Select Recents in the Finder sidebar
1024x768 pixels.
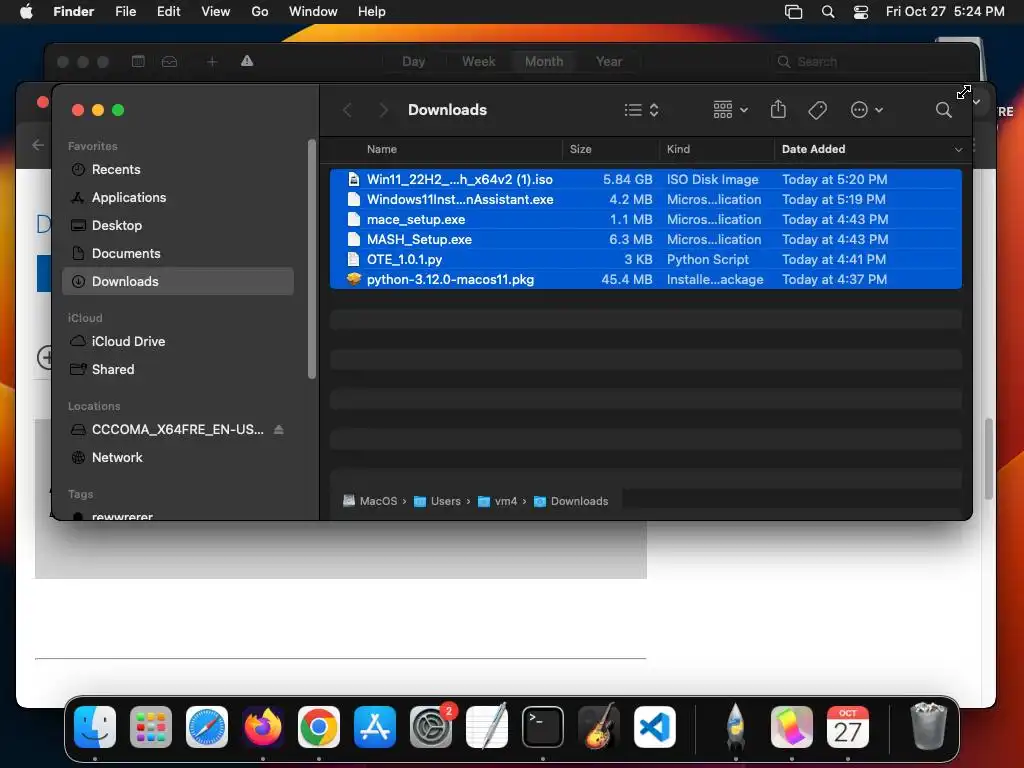pos(178,170)
